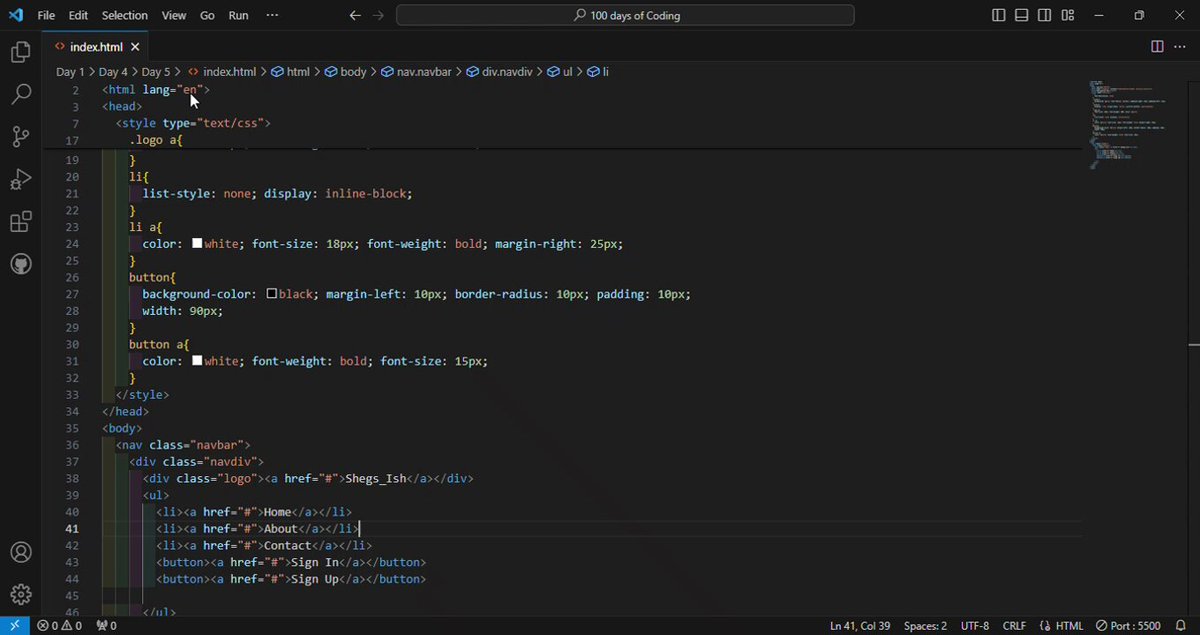Open the Explorer view in activity bar
Viewport: 1200px width, 635px height.
[x=20, y=52]
